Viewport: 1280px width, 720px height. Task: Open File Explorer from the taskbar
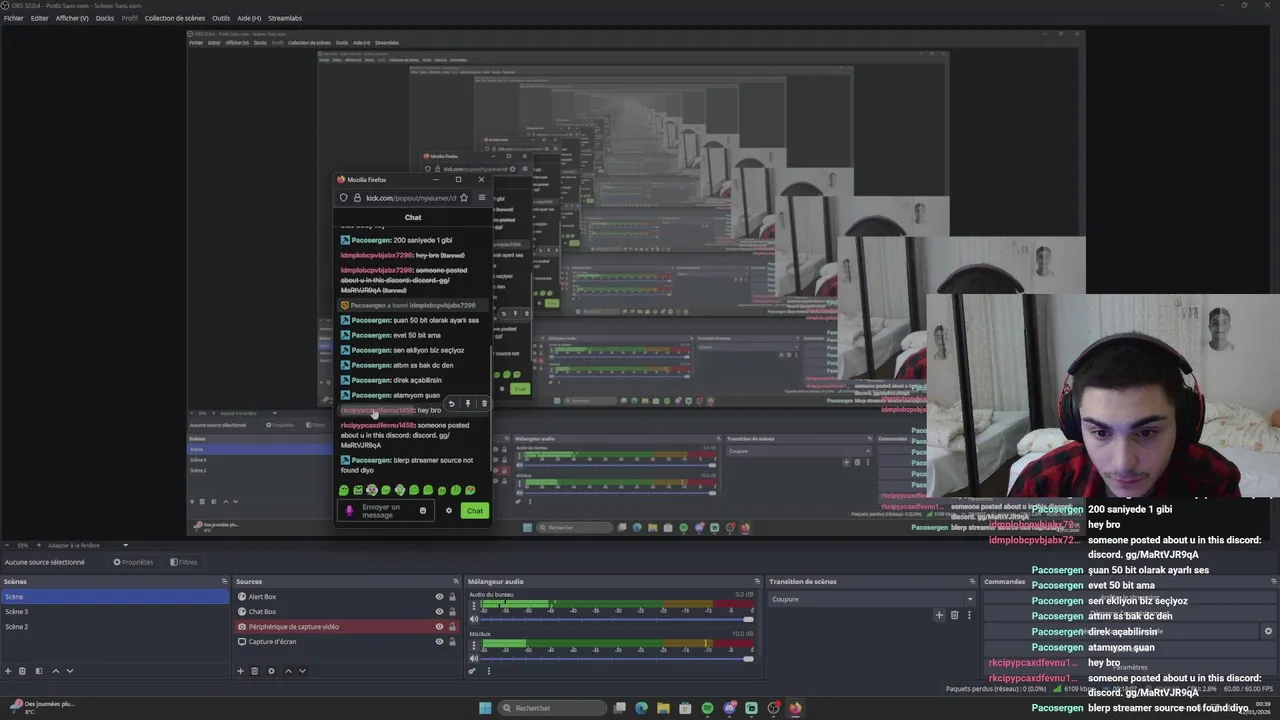663,708
